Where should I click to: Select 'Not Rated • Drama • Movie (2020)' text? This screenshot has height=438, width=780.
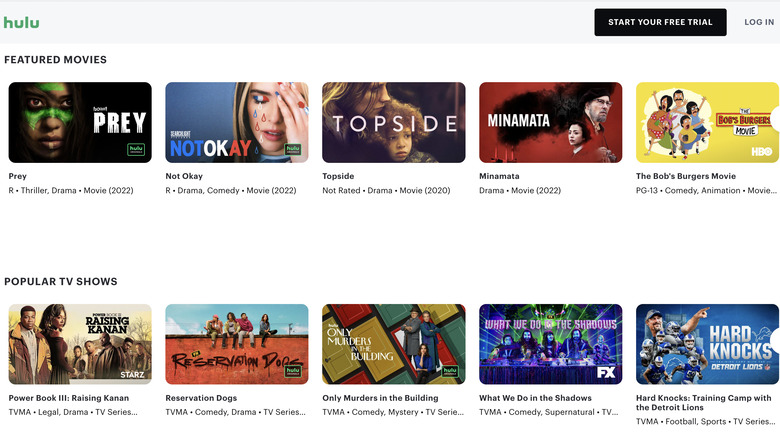coord(386,191)
